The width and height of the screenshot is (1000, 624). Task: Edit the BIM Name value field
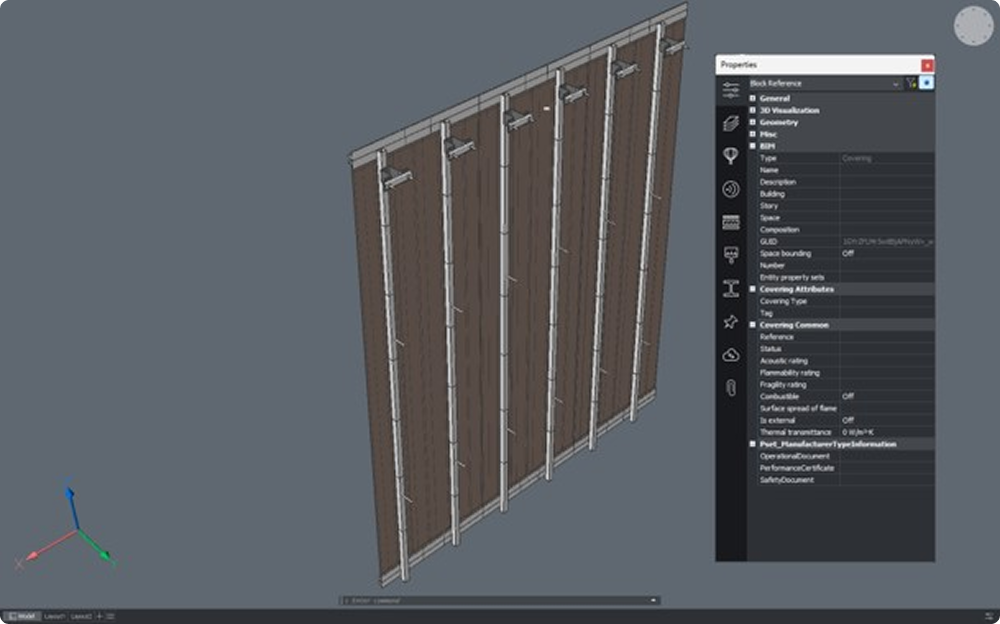(x=887, y=170)
